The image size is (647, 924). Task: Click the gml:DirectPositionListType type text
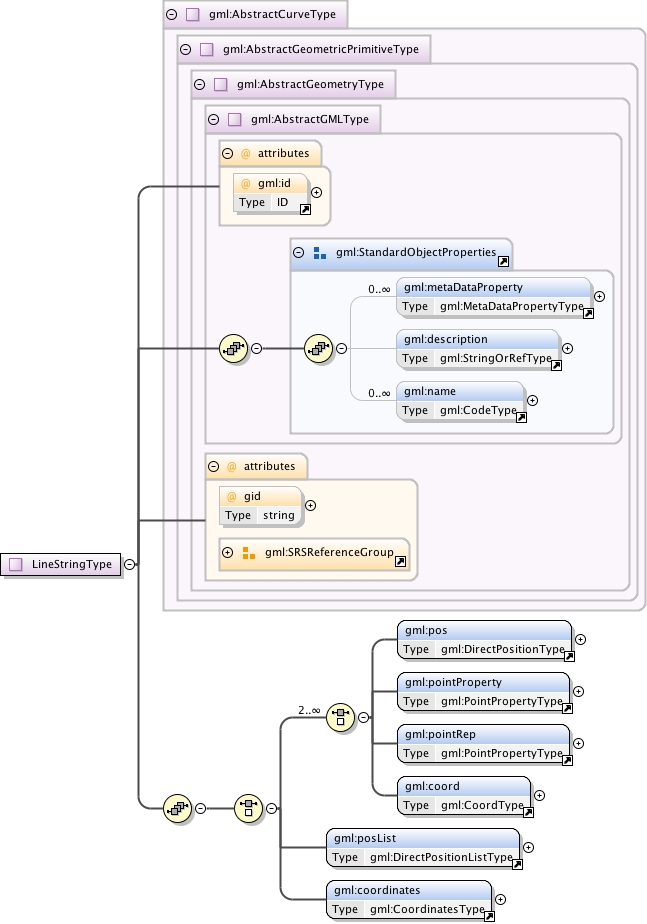pos(441,857)
